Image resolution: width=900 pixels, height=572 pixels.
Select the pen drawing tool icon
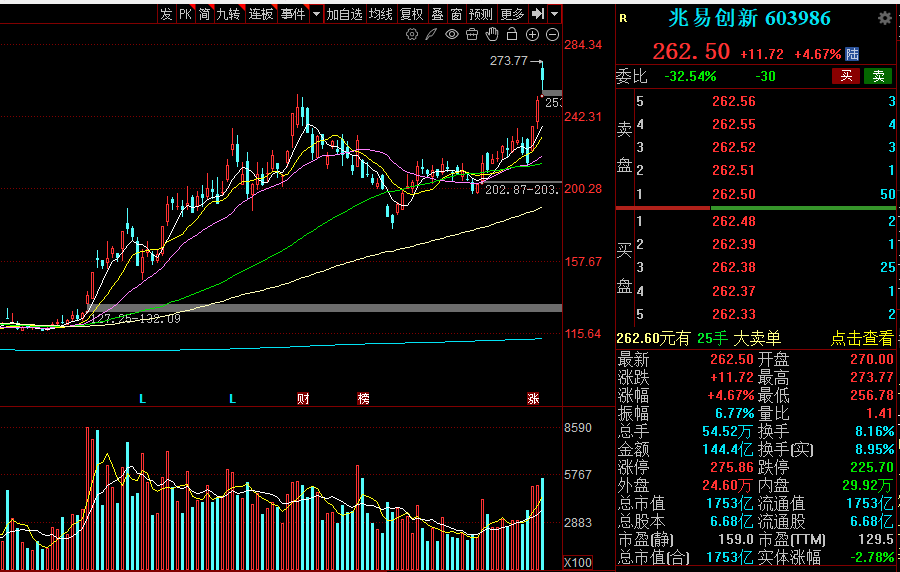coord(431,35)
